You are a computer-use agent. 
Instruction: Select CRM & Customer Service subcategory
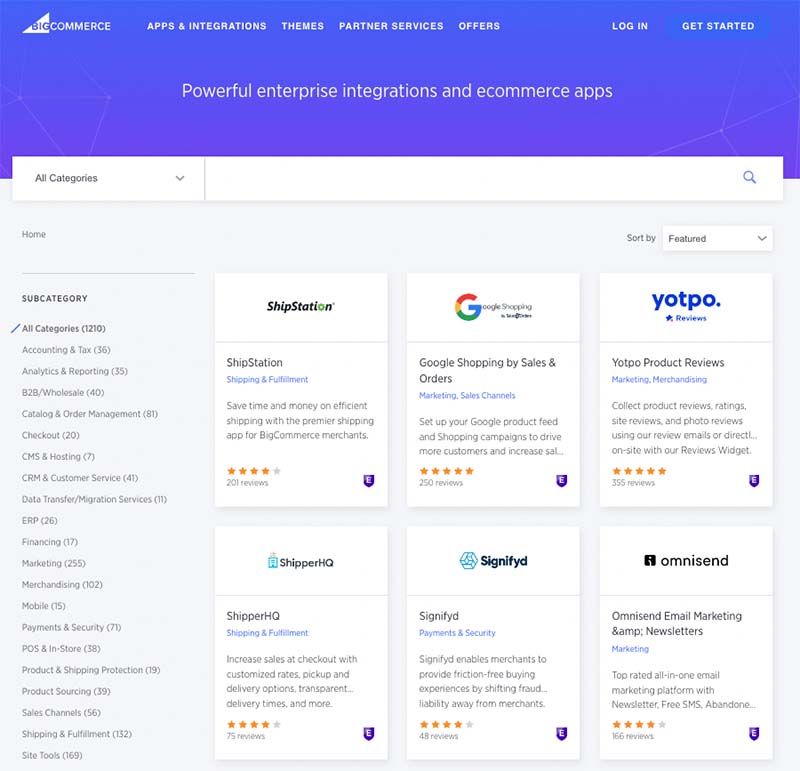(x=80, y=478)
